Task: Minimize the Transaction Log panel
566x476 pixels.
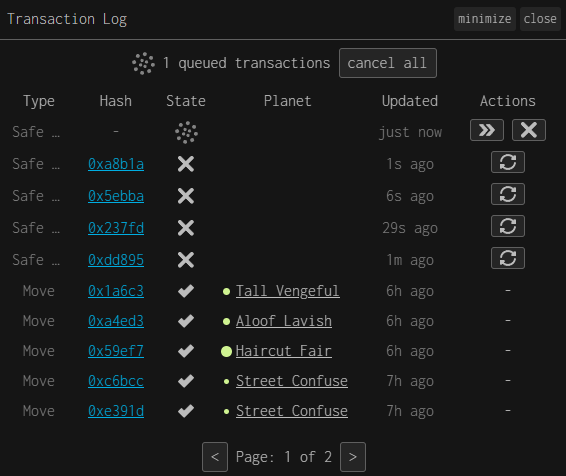Action: (x=484, y=19)
